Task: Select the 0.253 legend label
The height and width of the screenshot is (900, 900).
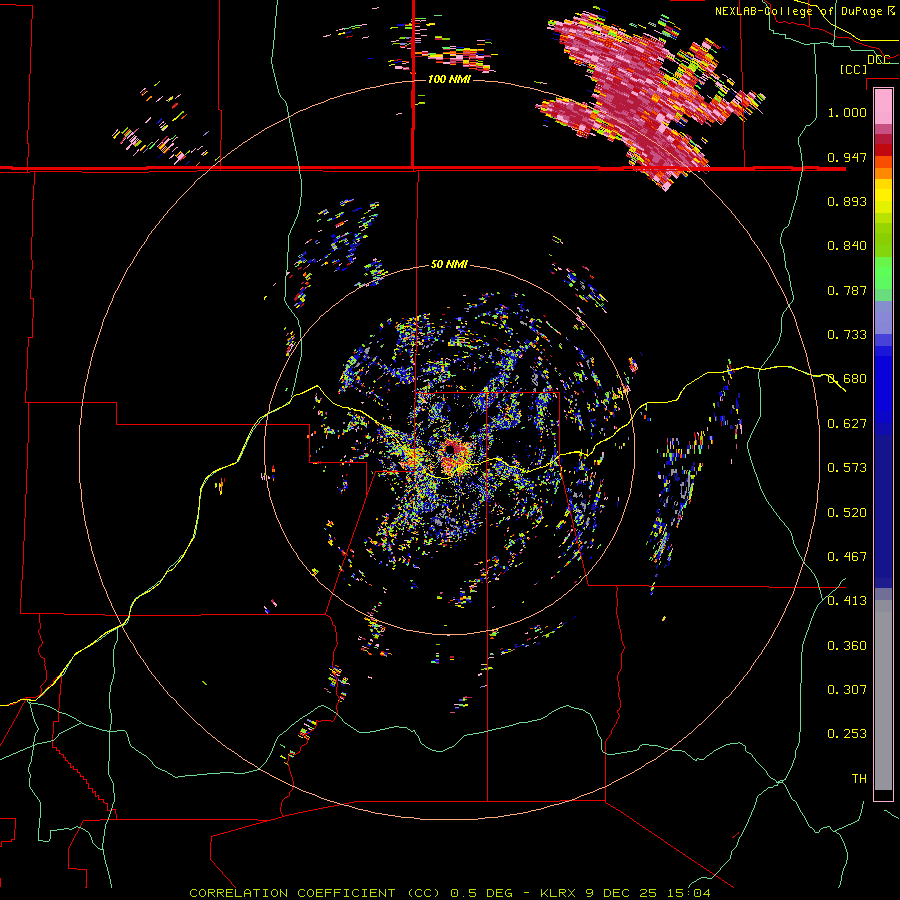Action: tap(847, 734)
